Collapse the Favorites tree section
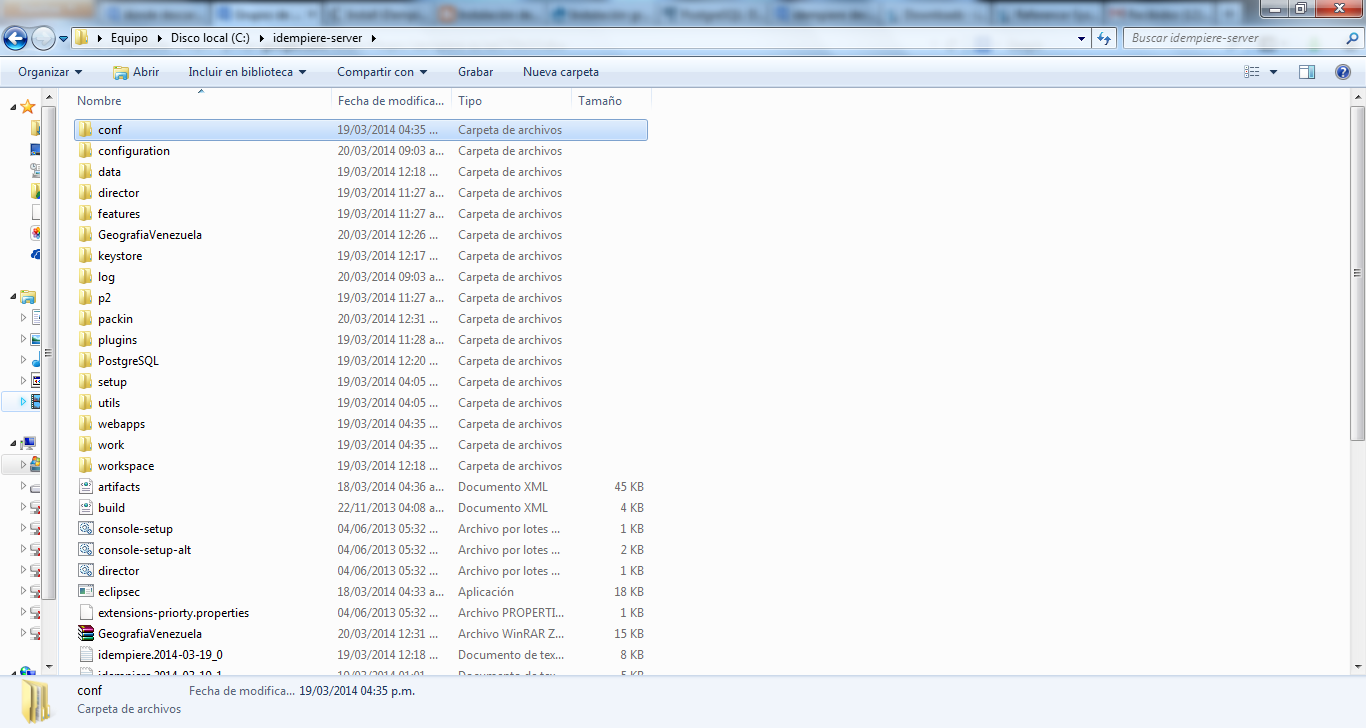Viewport: 1366px width, 728px height. [13, 107]
